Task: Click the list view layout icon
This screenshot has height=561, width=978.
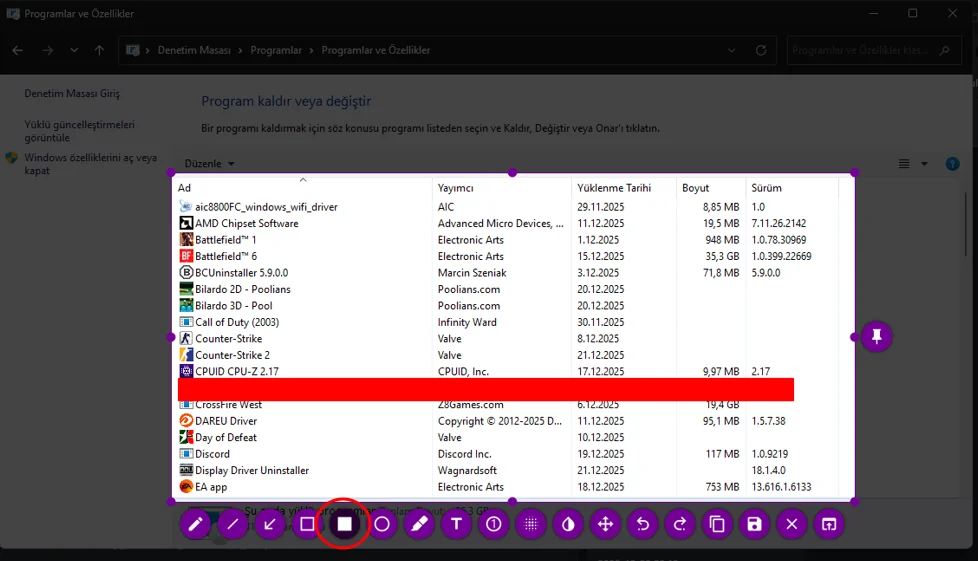Action: (904, 163)
